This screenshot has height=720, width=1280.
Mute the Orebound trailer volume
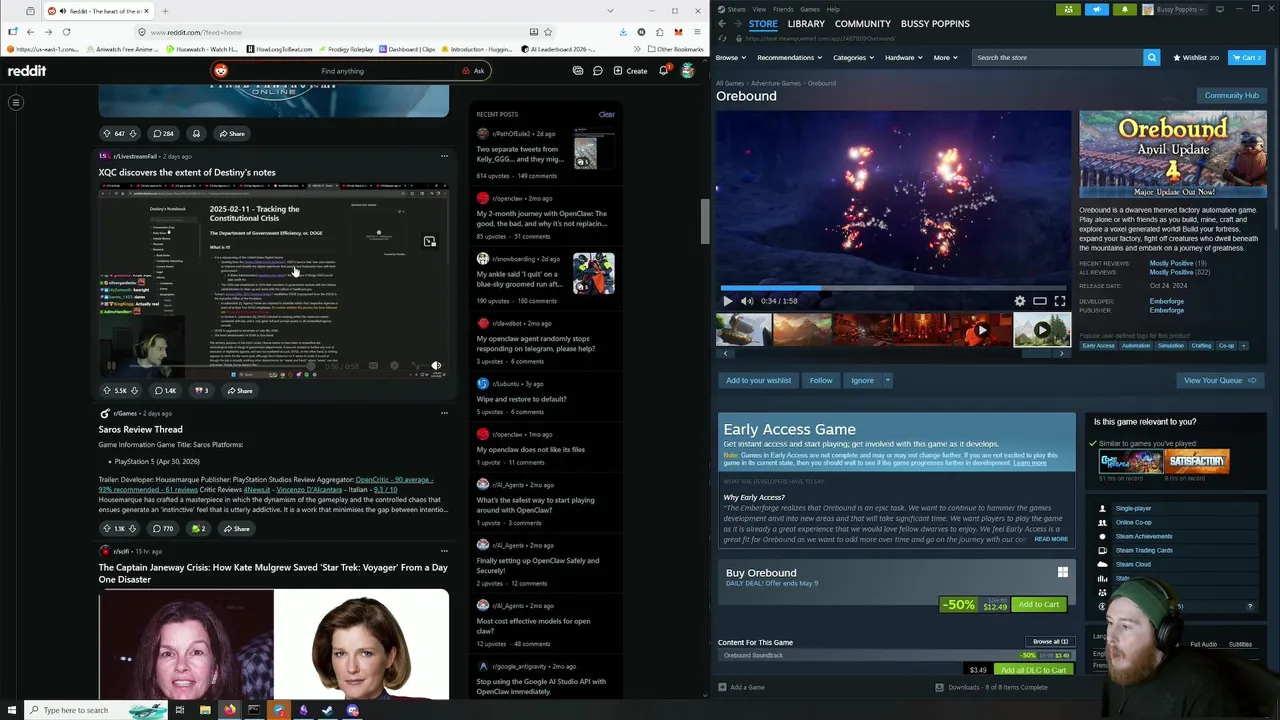coord(747,300)
